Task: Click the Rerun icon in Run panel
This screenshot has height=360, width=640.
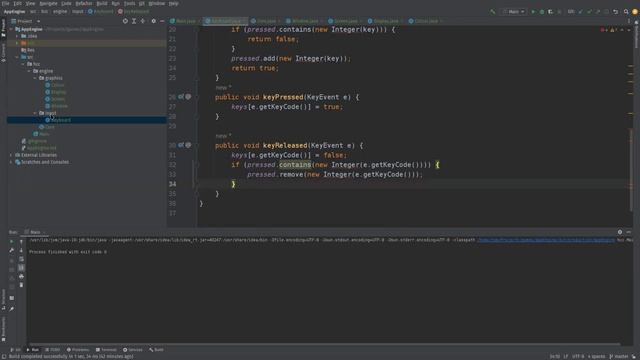Action: [12, 241]
